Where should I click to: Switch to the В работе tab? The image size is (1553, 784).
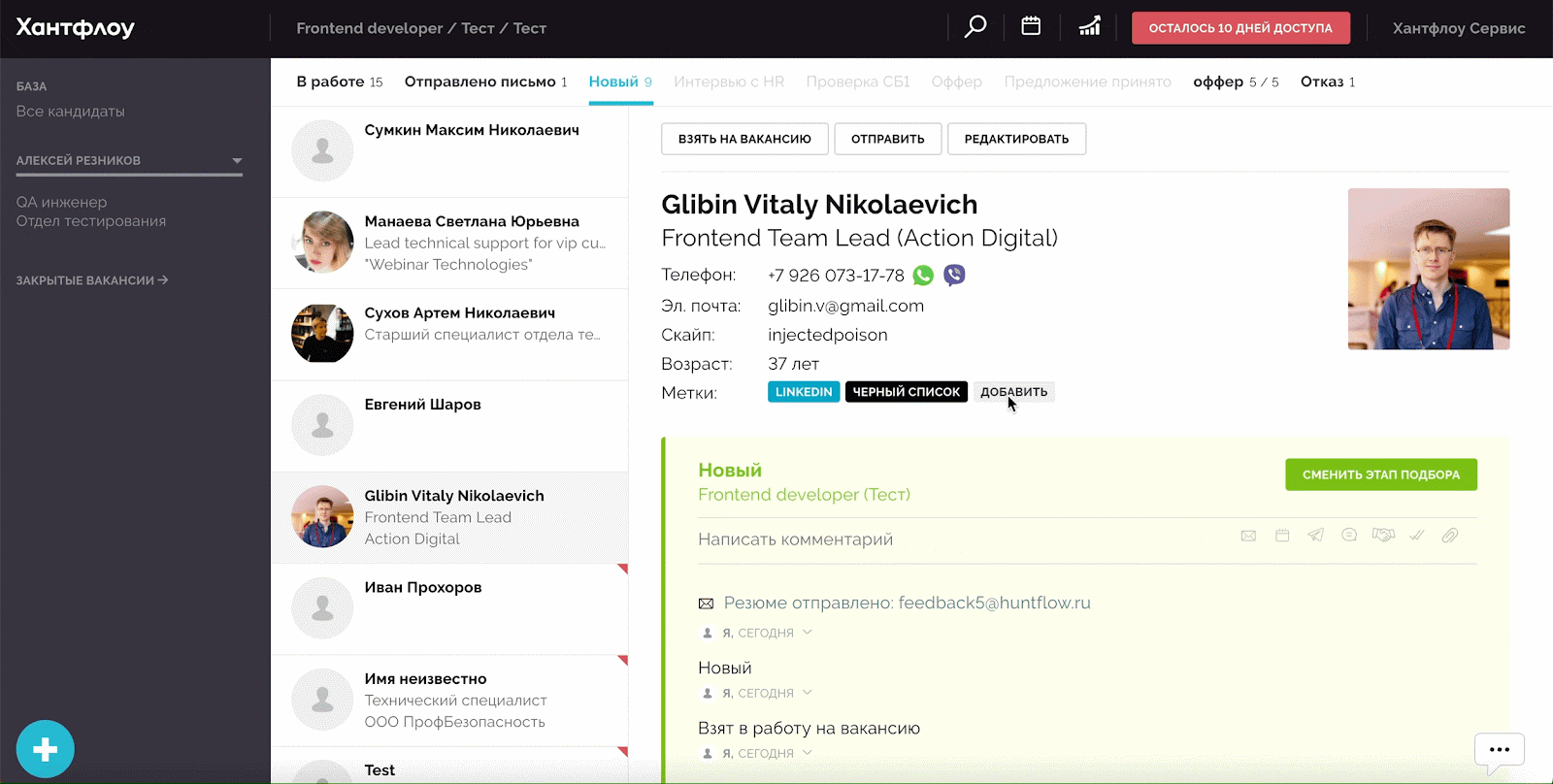[x=340, y=82]
